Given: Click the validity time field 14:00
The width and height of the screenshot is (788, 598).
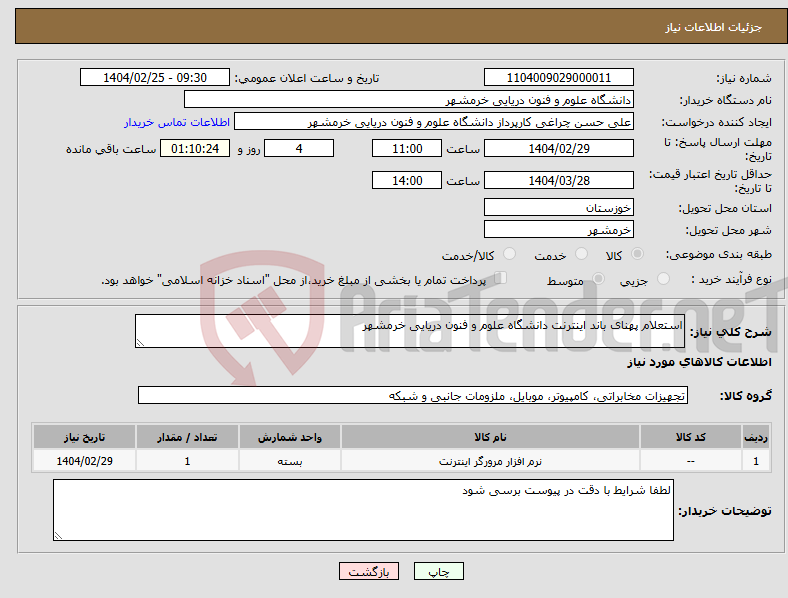Looking at the screenshot, I should click(407, 180).
